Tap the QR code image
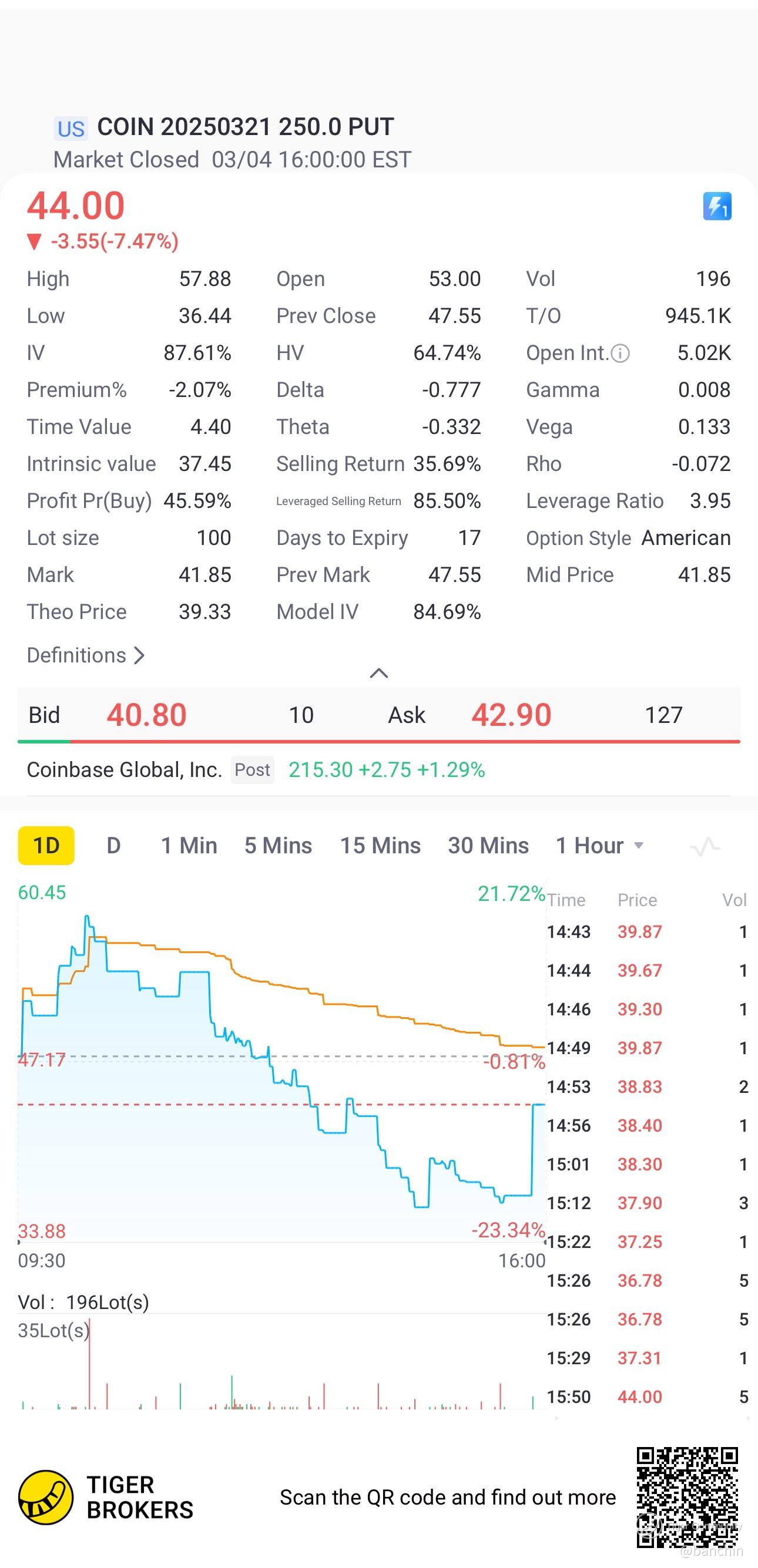 (687, 1497)
